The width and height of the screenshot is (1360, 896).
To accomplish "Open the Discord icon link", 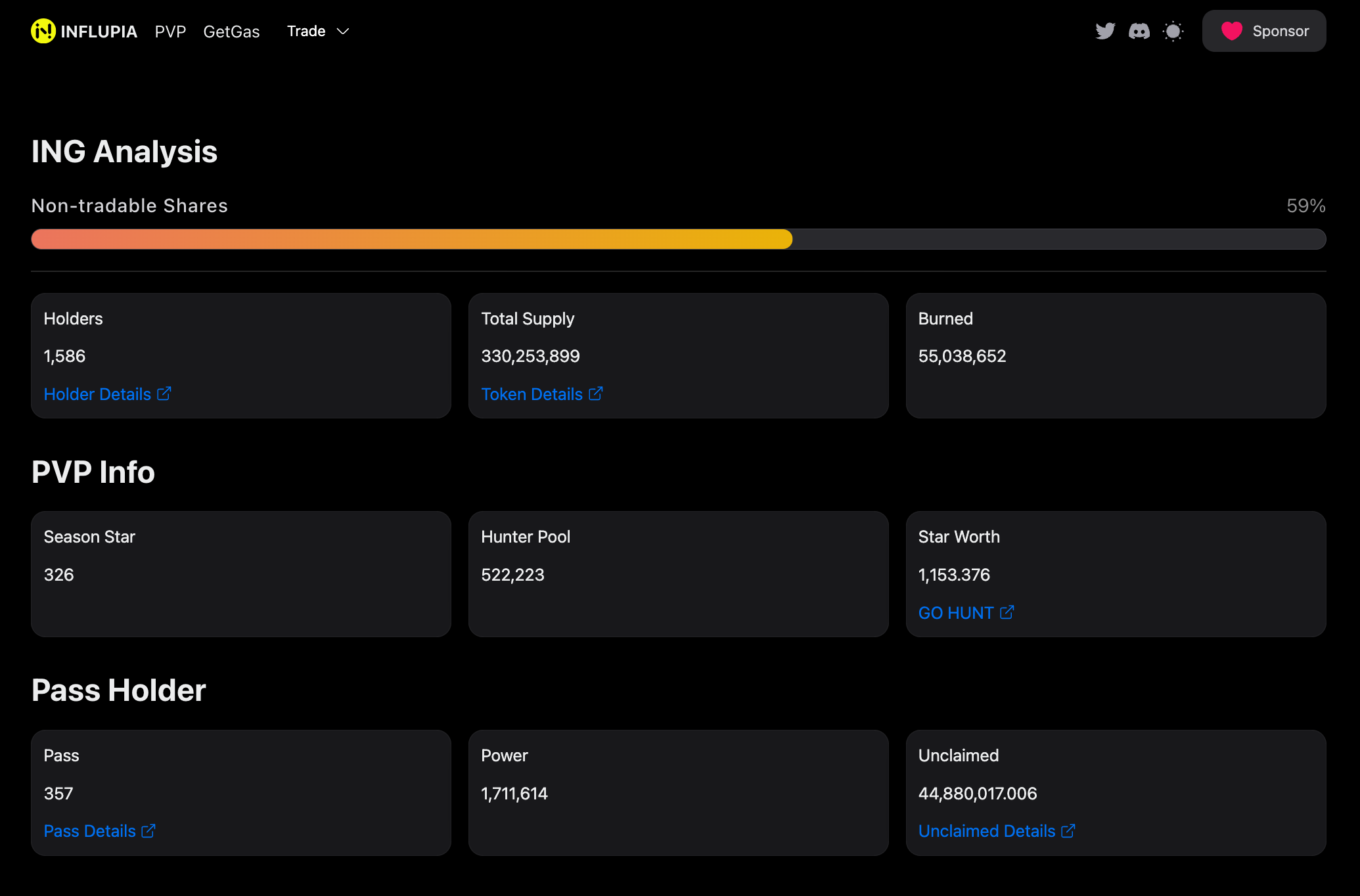I will click(1139, 31).
